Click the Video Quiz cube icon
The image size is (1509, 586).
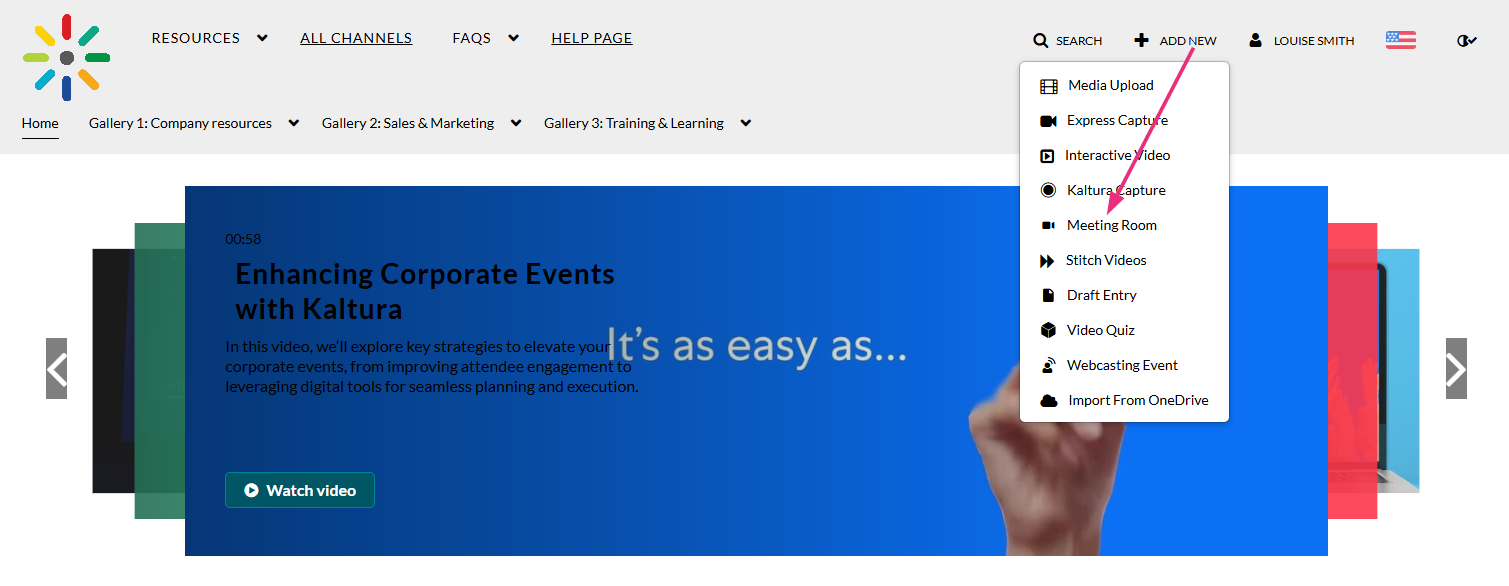tap(1048, 330)
